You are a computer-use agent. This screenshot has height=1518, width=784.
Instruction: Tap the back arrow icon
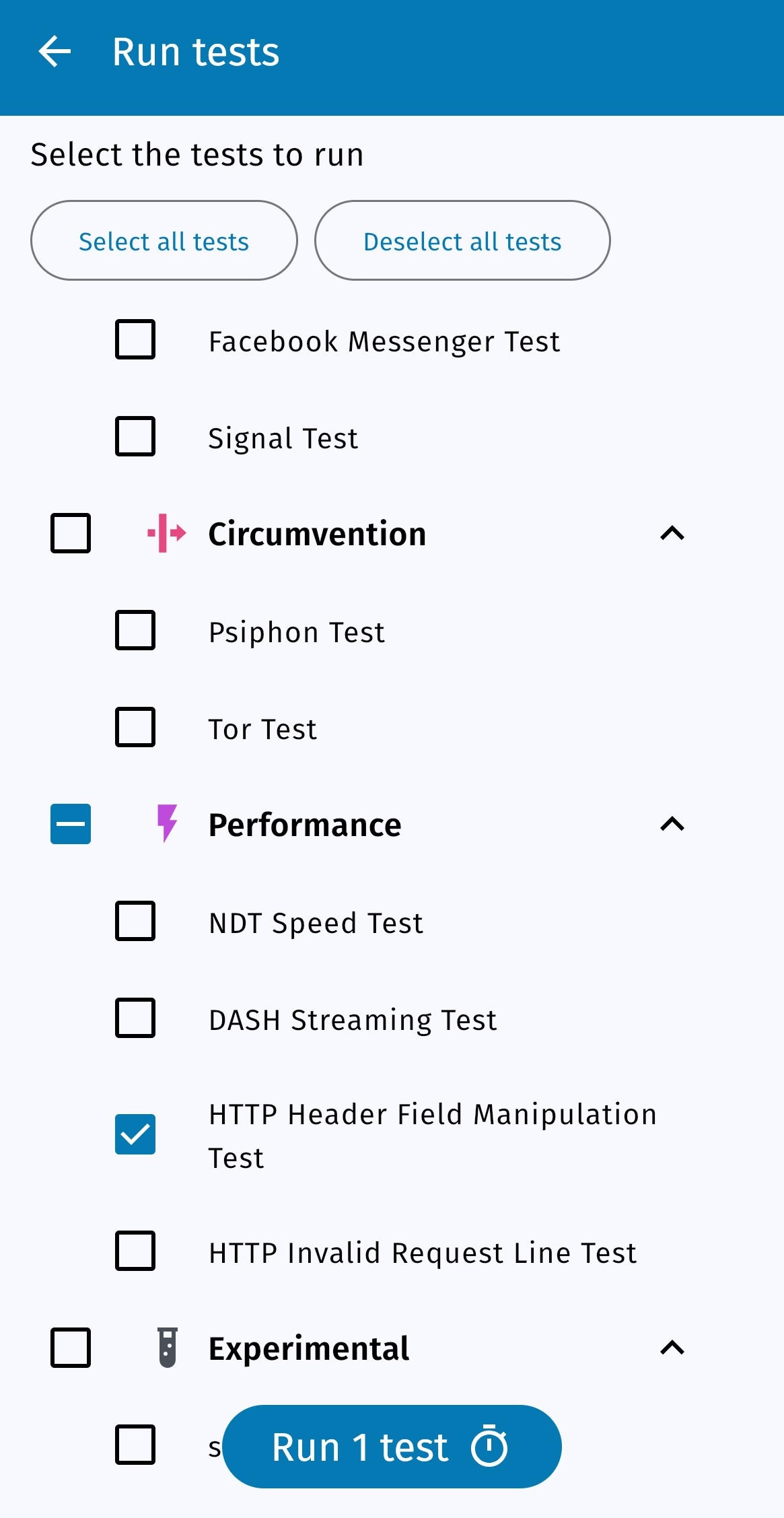[x=55, y=53]
